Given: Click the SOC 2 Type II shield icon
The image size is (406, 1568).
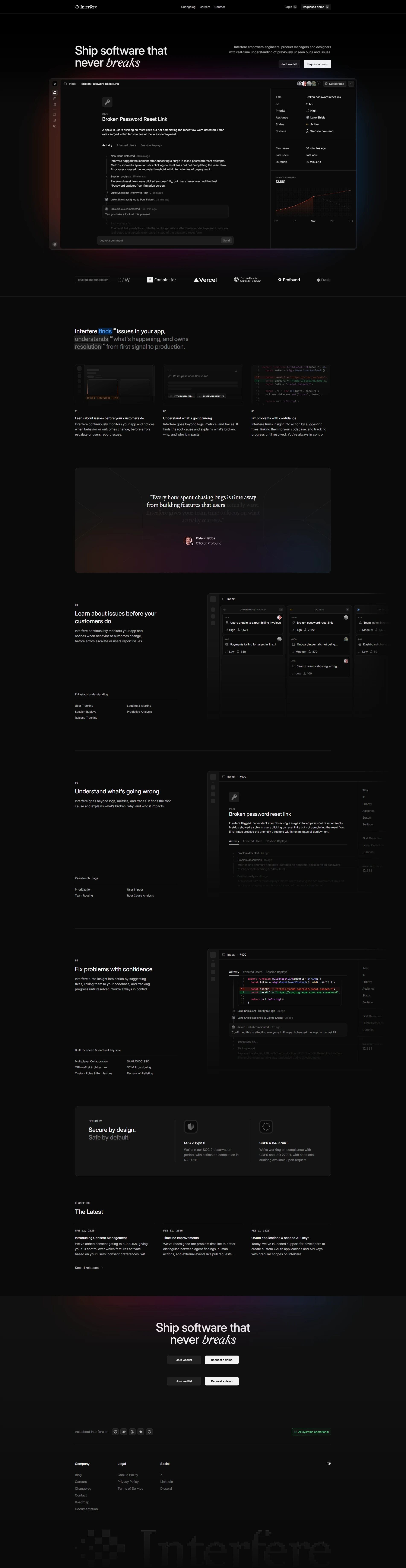Looking at the screenshot, I should [x=191, y=1127].
